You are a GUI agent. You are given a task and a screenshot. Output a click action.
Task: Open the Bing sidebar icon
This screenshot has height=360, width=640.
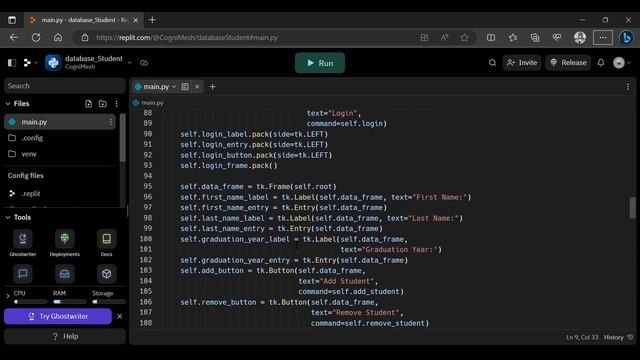[x=626, y=38]
